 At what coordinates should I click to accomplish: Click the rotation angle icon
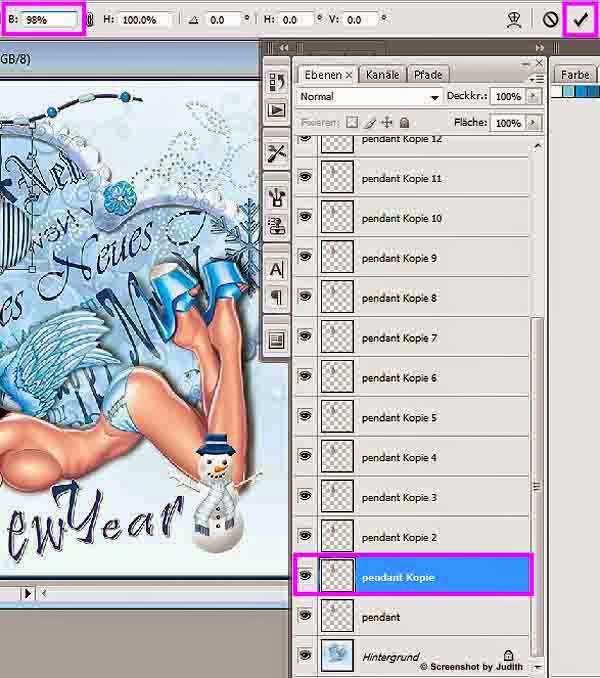click(194, 20)
